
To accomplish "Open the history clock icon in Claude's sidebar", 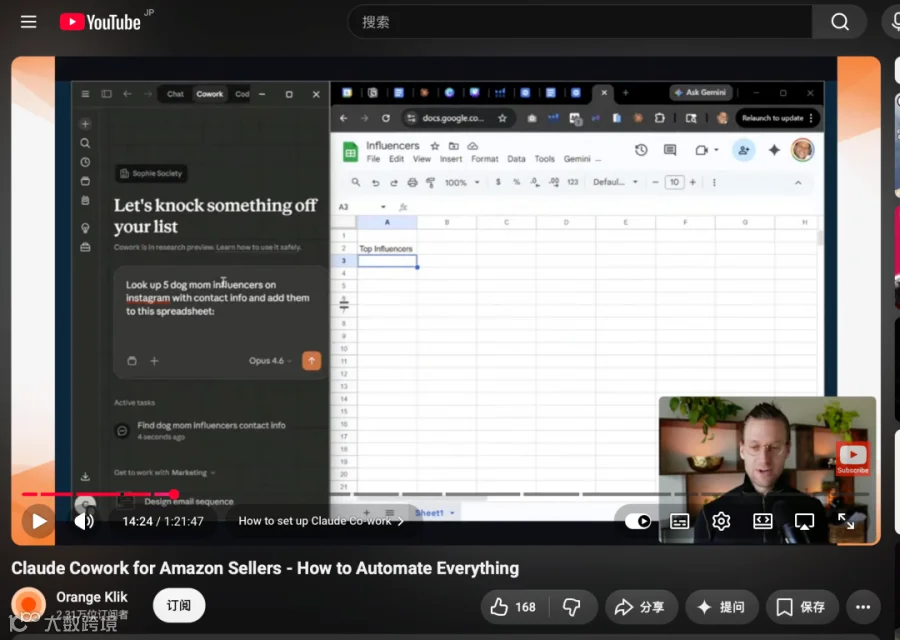I will click(x=85, y=162).
